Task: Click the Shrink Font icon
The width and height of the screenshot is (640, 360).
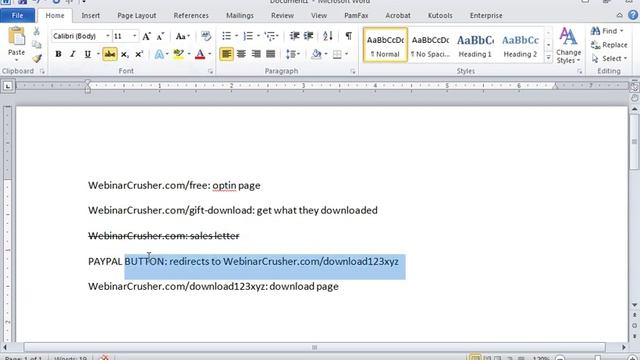Action: pyautogui.click(x=160, y=36)
